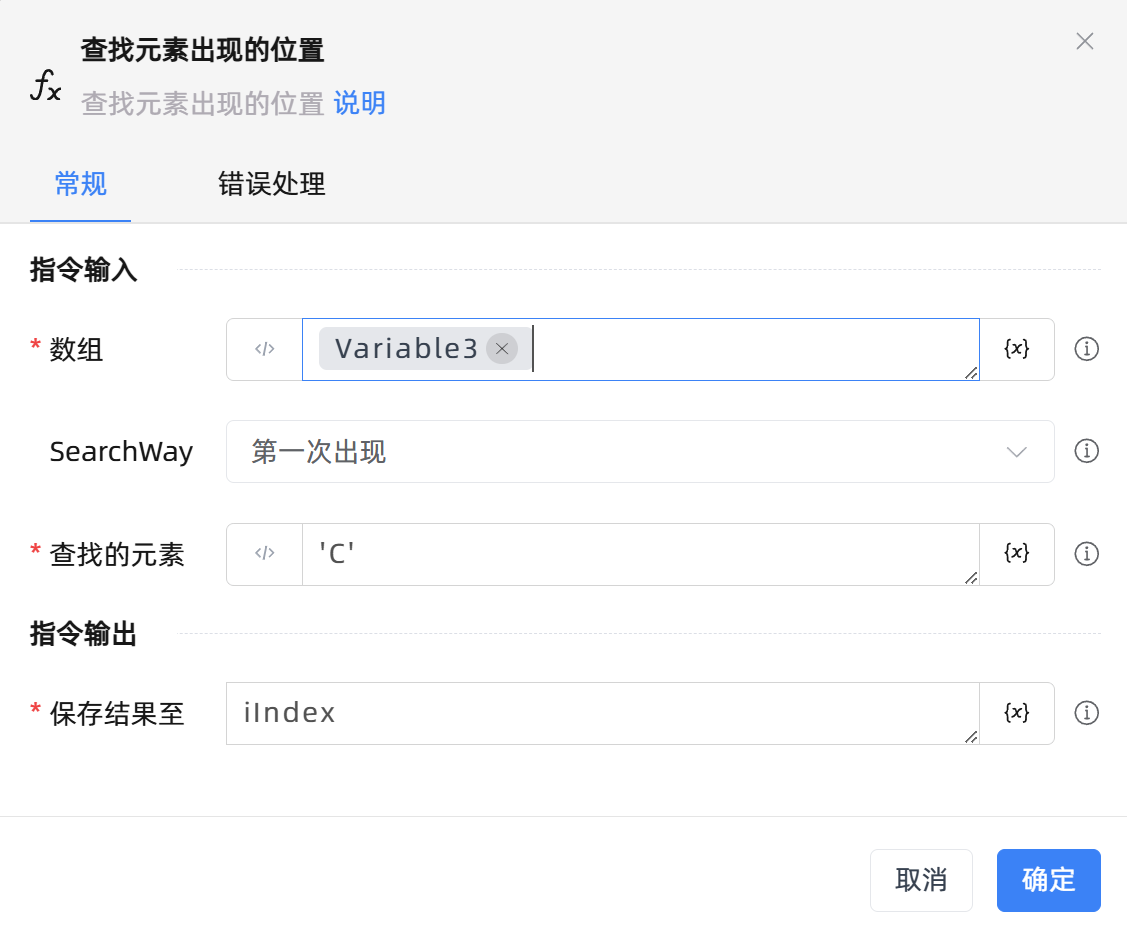
Task: Show info tooltip for 保存结果至
Action: (x=1086, y=714)
